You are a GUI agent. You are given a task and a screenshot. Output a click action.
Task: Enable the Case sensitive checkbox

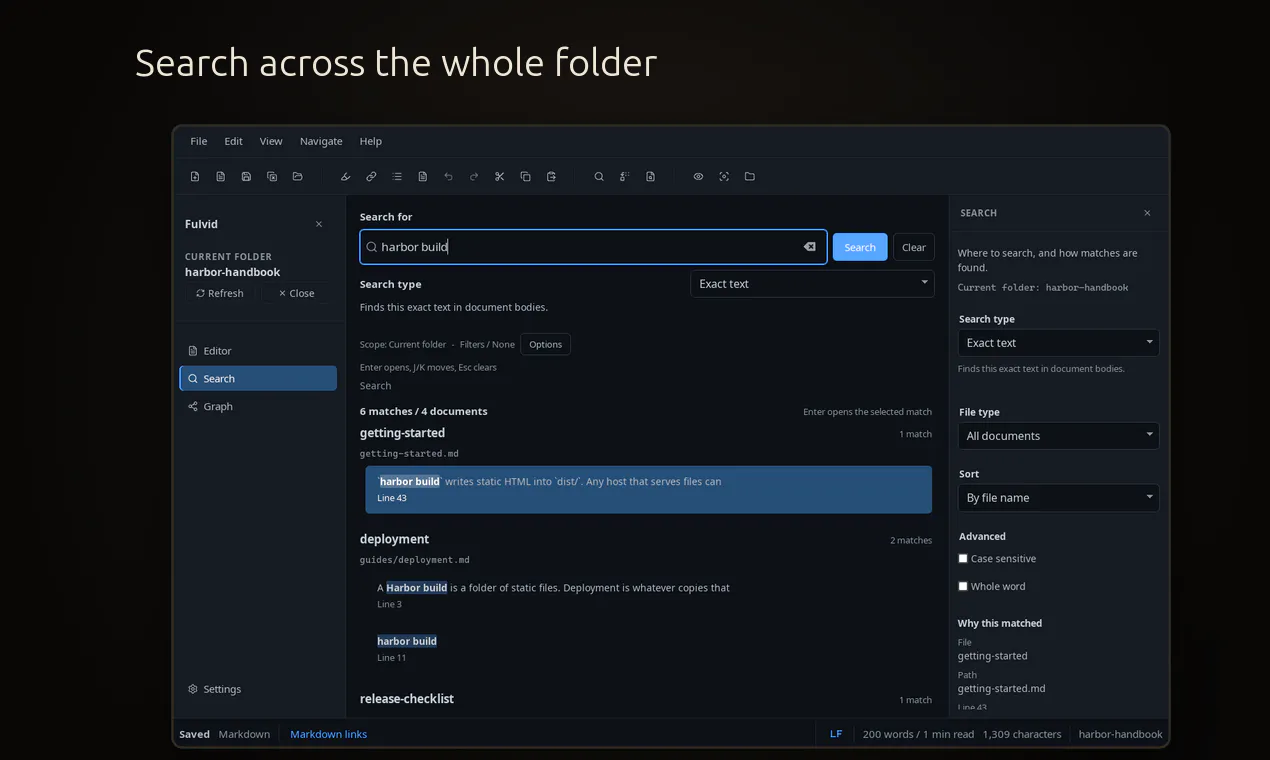click(963, 559)
